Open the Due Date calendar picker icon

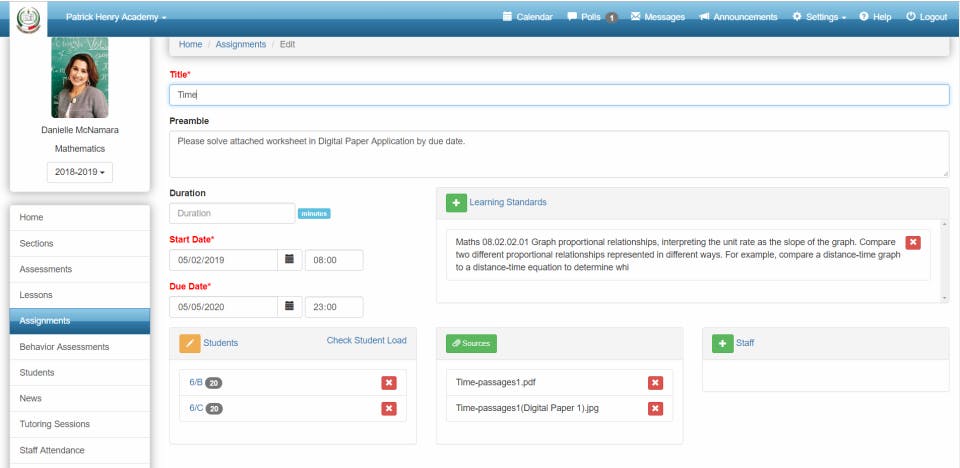[x=290, y=307]
